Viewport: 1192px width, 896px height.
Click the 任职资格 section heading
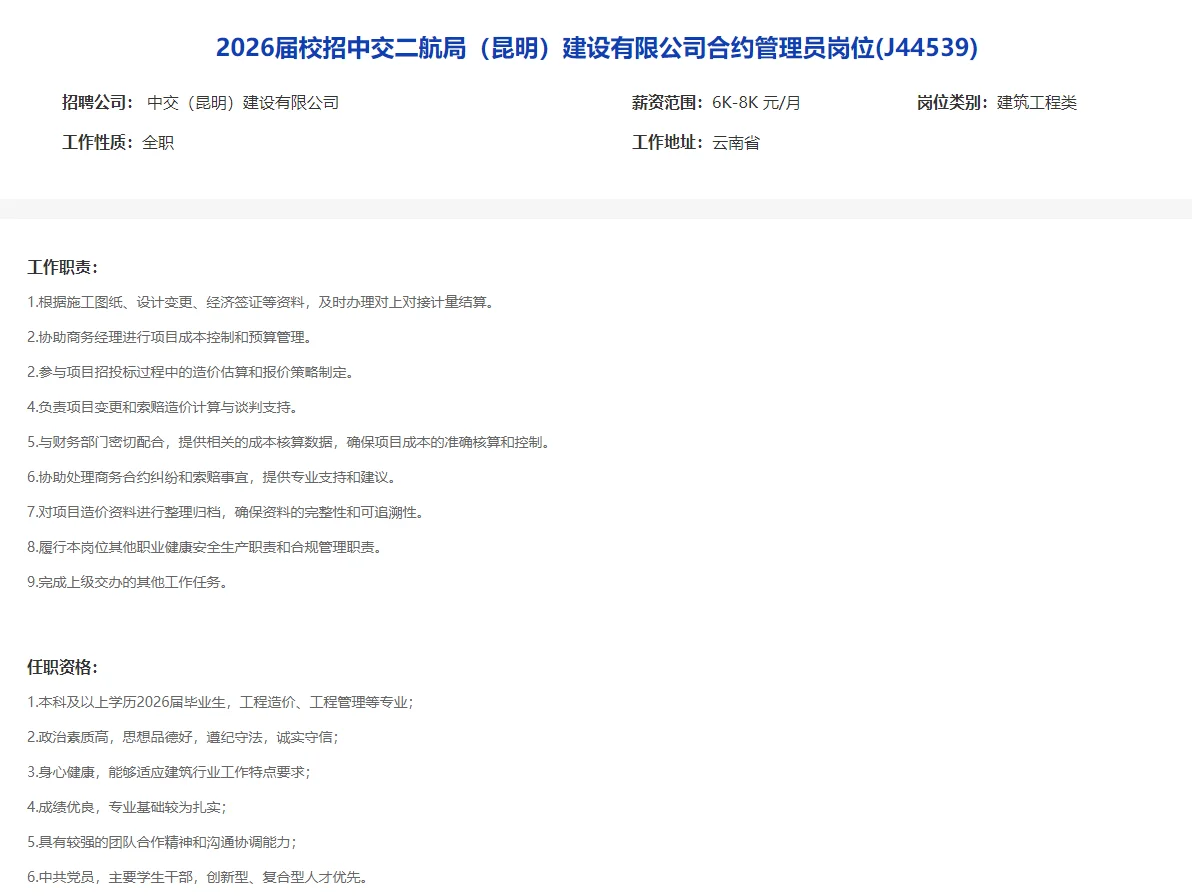pyautogui.click(x=63, y=667)
